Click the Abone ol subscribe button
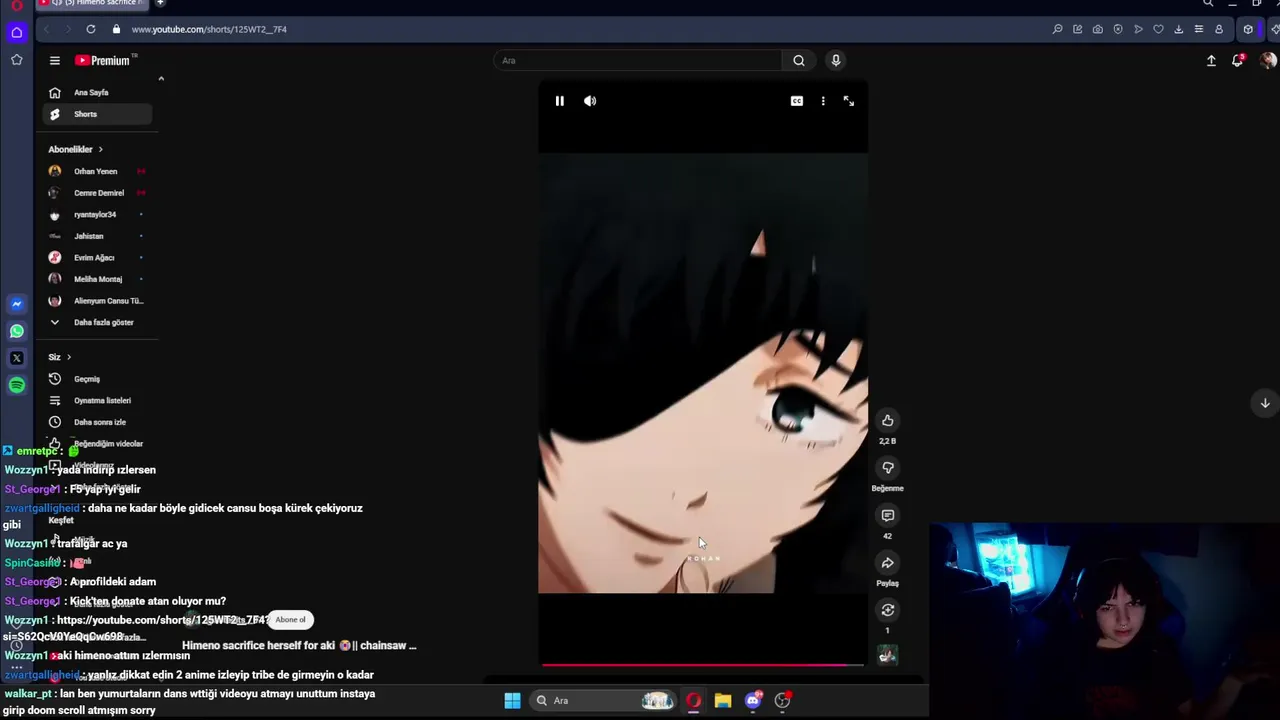The image size is (1280, 720). 291,620
